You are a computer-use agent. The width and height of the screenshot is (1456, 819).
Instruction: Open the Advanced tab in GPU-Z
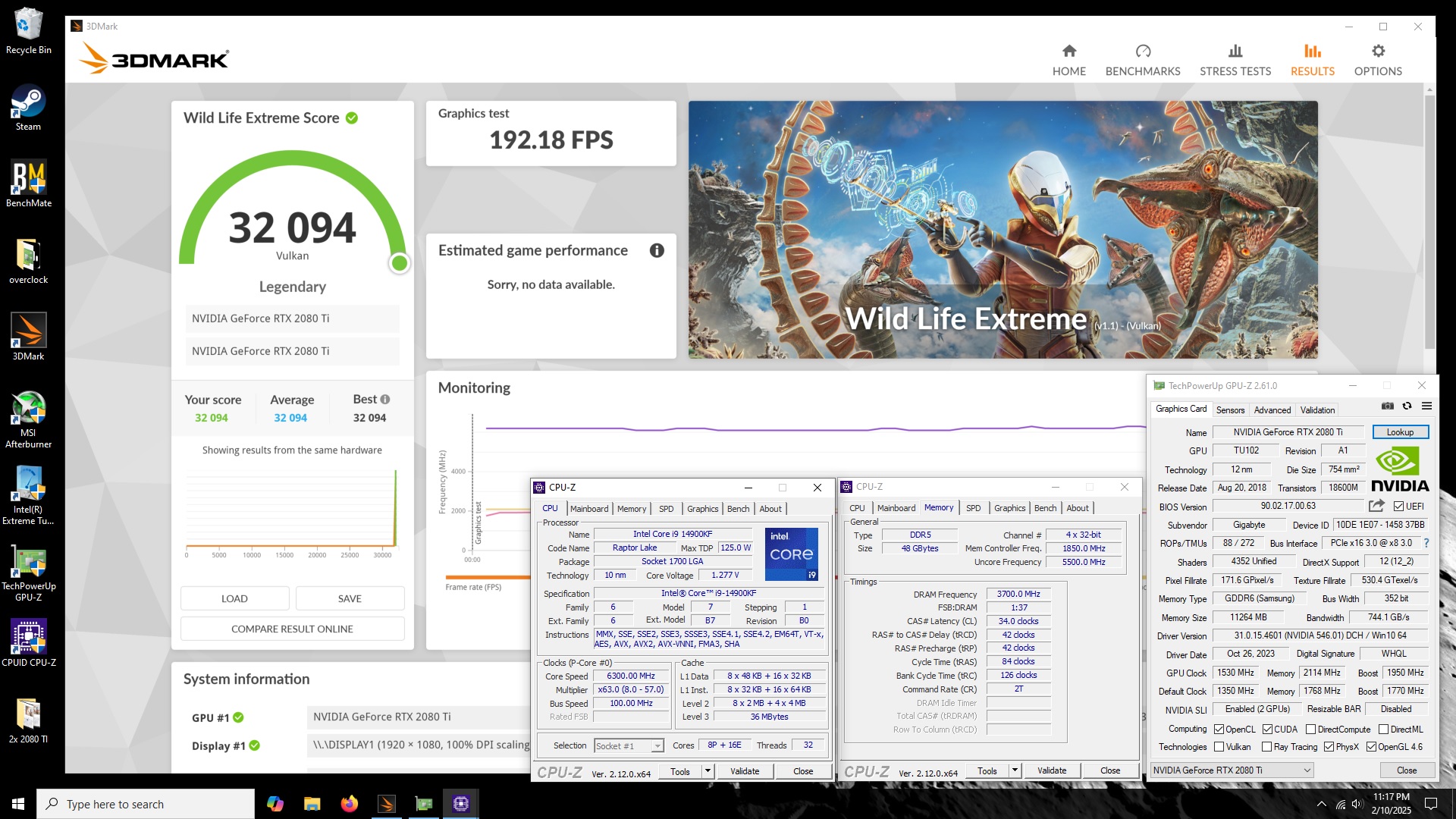(x=1272, y=410)
